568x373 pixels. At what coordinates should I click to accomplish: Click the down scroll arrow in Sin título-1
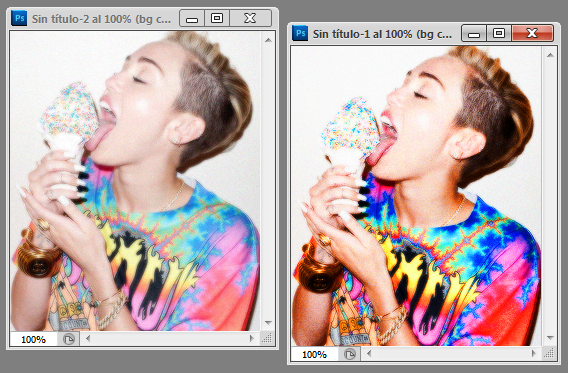click(x=550, y=338)
